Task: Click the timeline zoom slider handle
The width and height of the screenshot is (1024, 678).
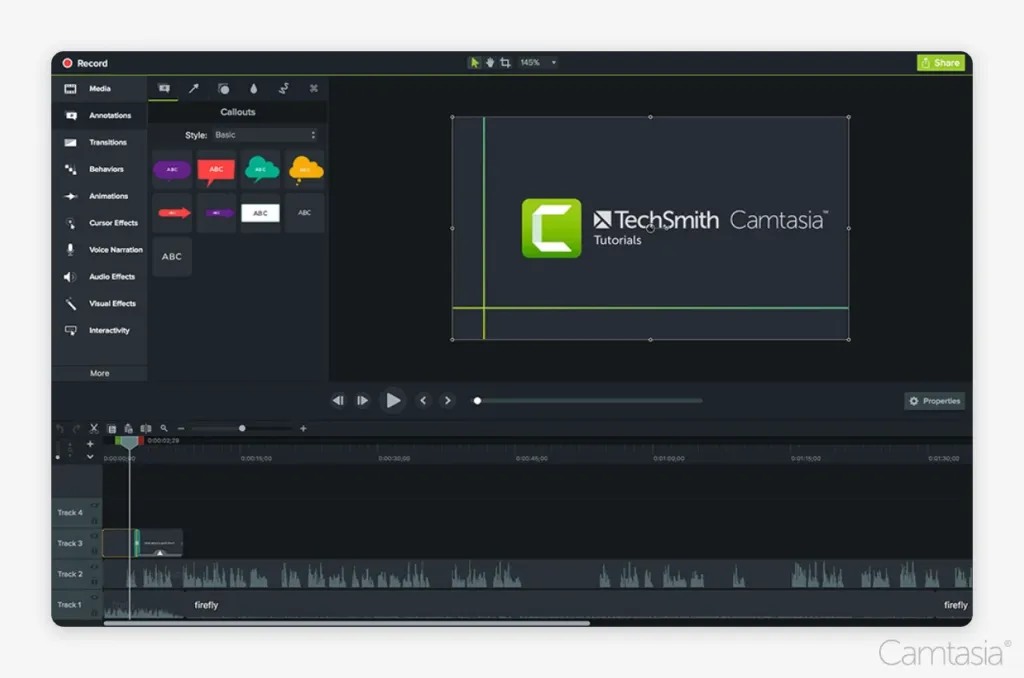Action: (242, 428)
